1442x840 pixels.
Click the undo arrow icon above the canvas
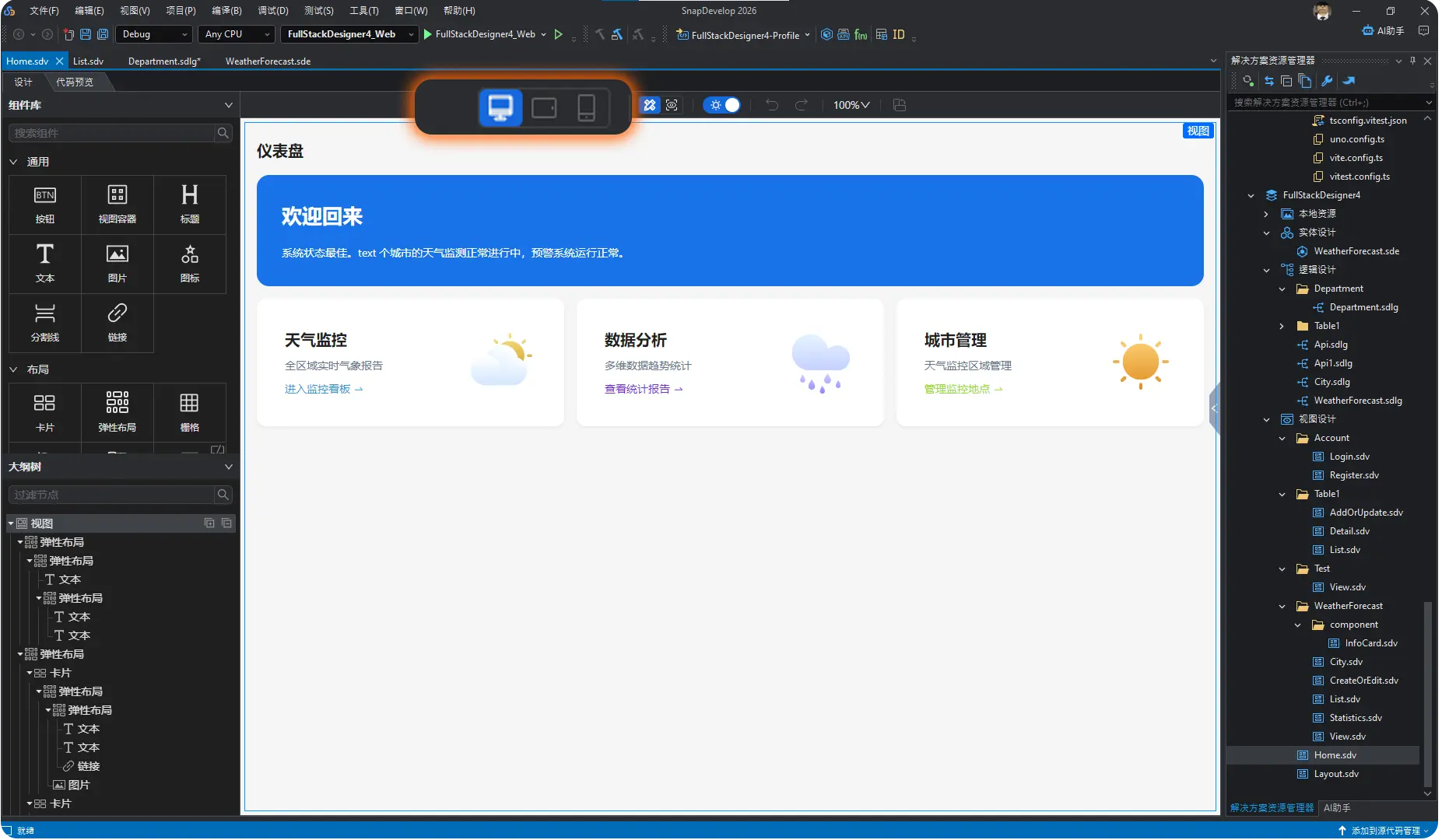(x=770, y=105)
